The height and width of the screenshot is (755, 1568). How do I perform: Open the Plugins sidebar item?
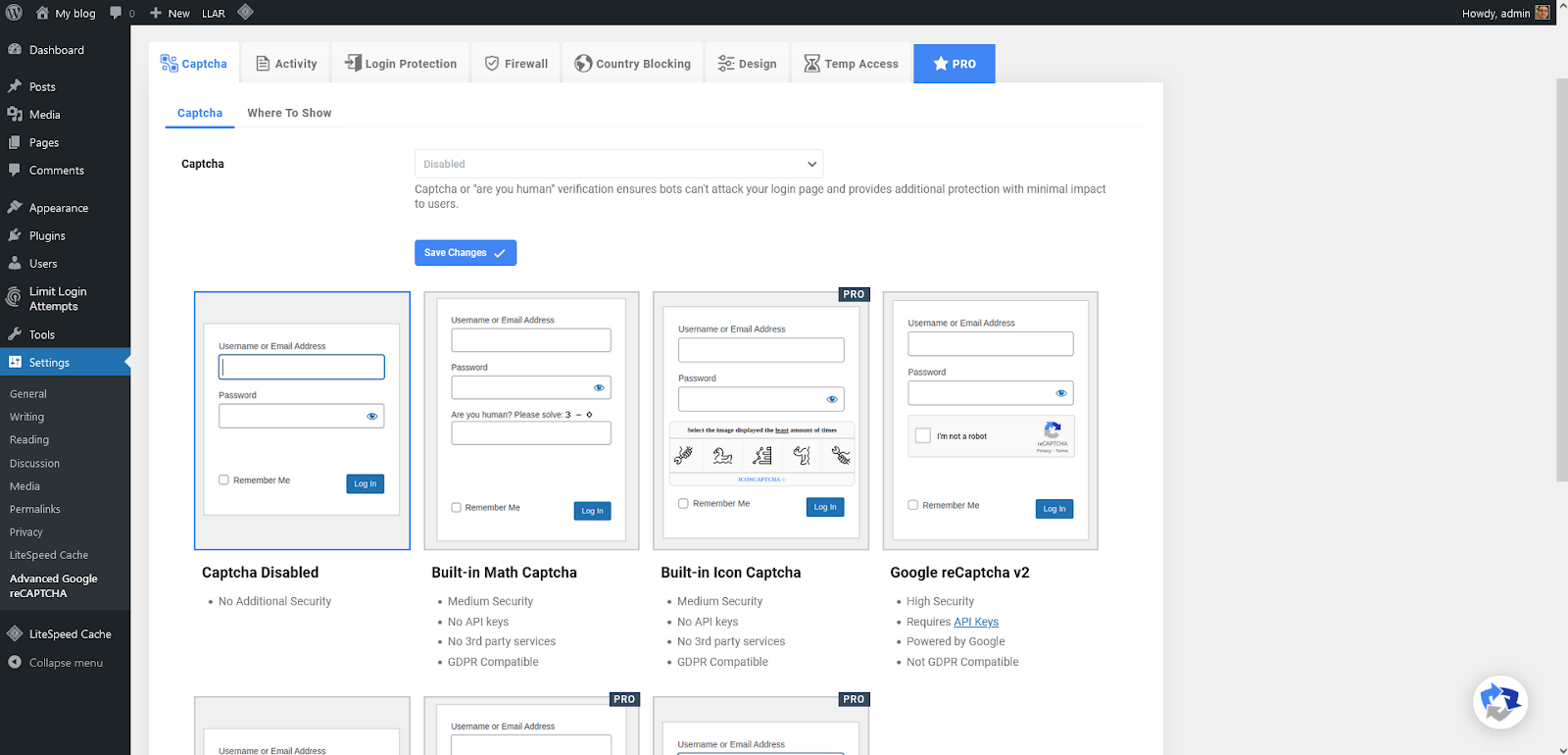[65, 235]
